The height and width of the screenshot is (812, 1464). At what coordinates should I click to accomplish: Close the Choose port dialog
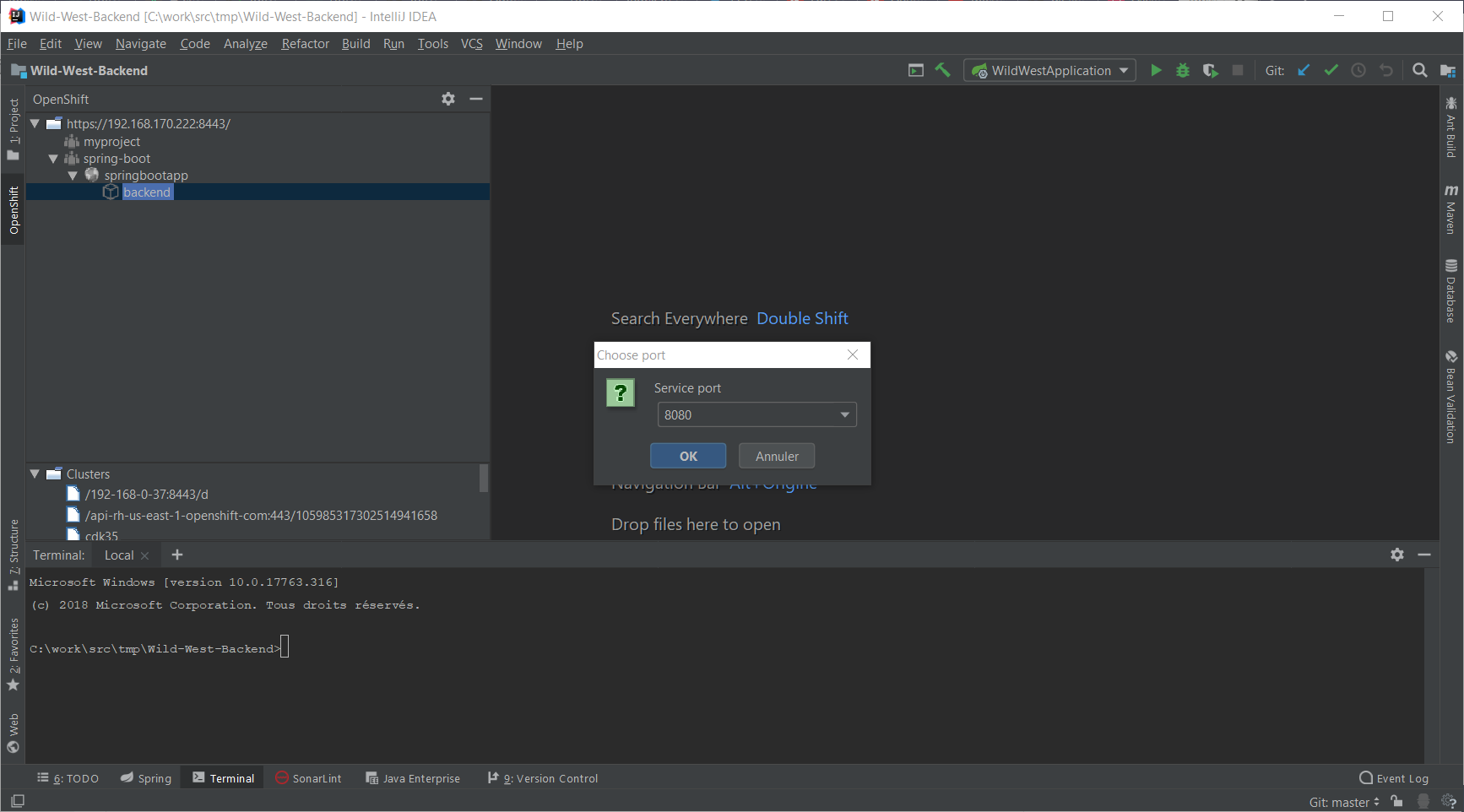coord(853,355)
